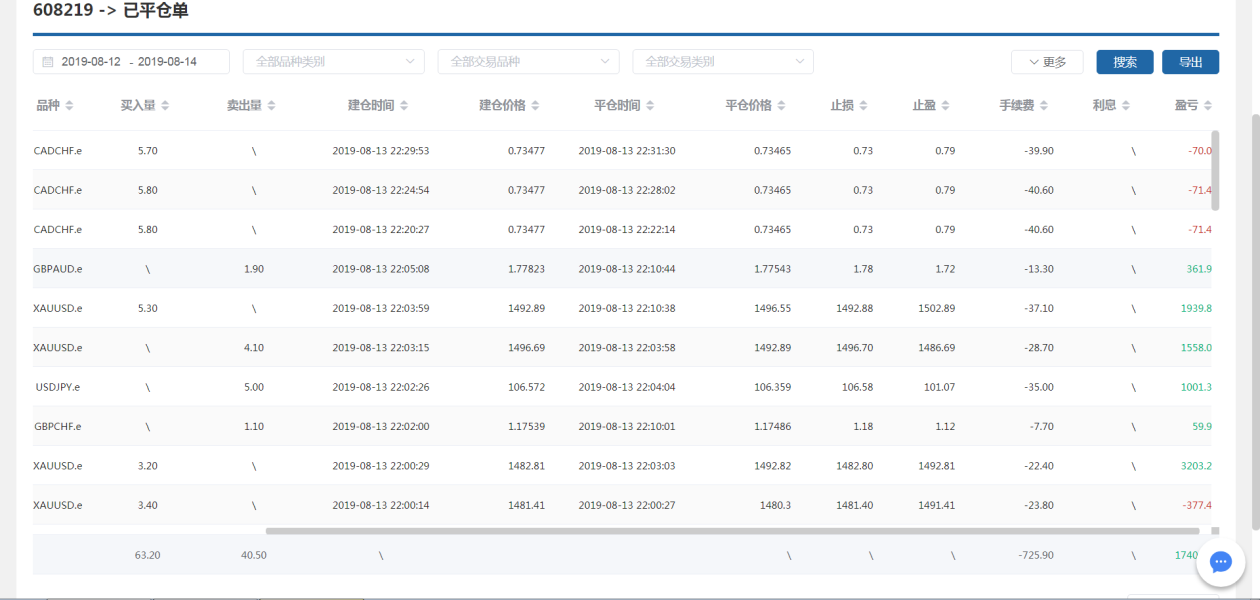Viewport: 1260px width, 600px height.
Task: Sort by 盈亏 column arrows
Action: pos(1206,106)
